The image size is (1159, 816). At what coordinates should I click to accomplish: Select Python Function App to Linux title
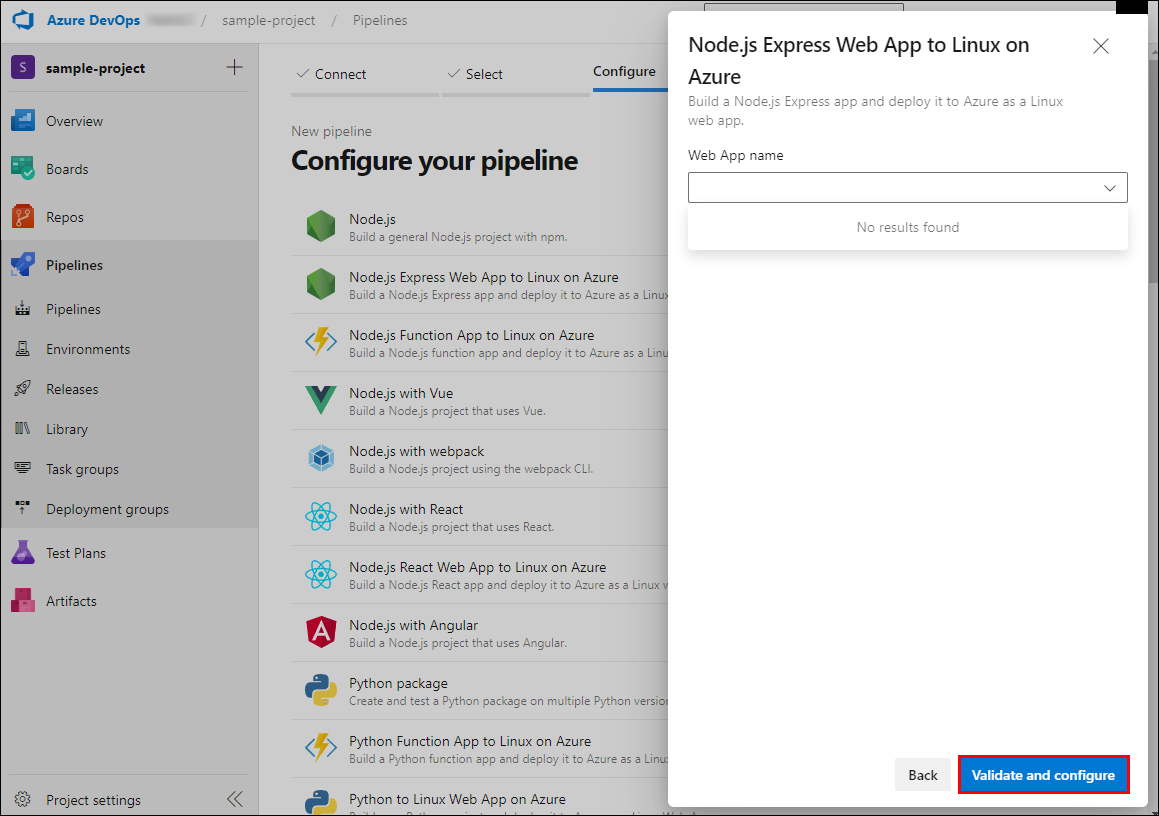point(470,741)
